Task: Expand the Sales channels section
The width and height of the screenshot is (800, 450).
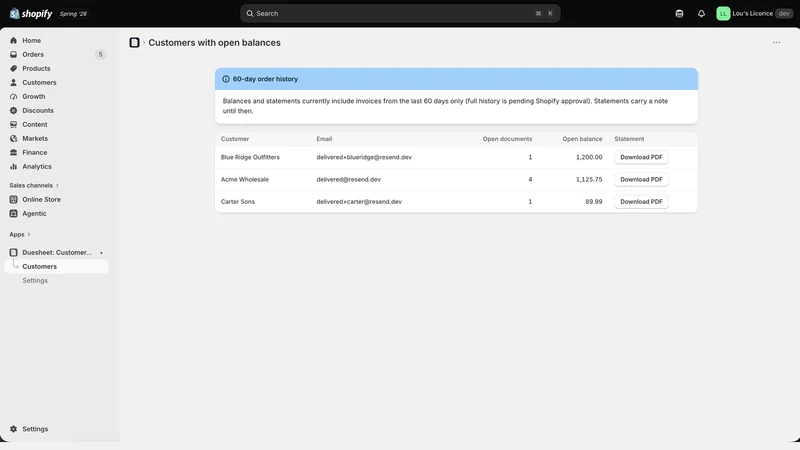Action: 34,186
